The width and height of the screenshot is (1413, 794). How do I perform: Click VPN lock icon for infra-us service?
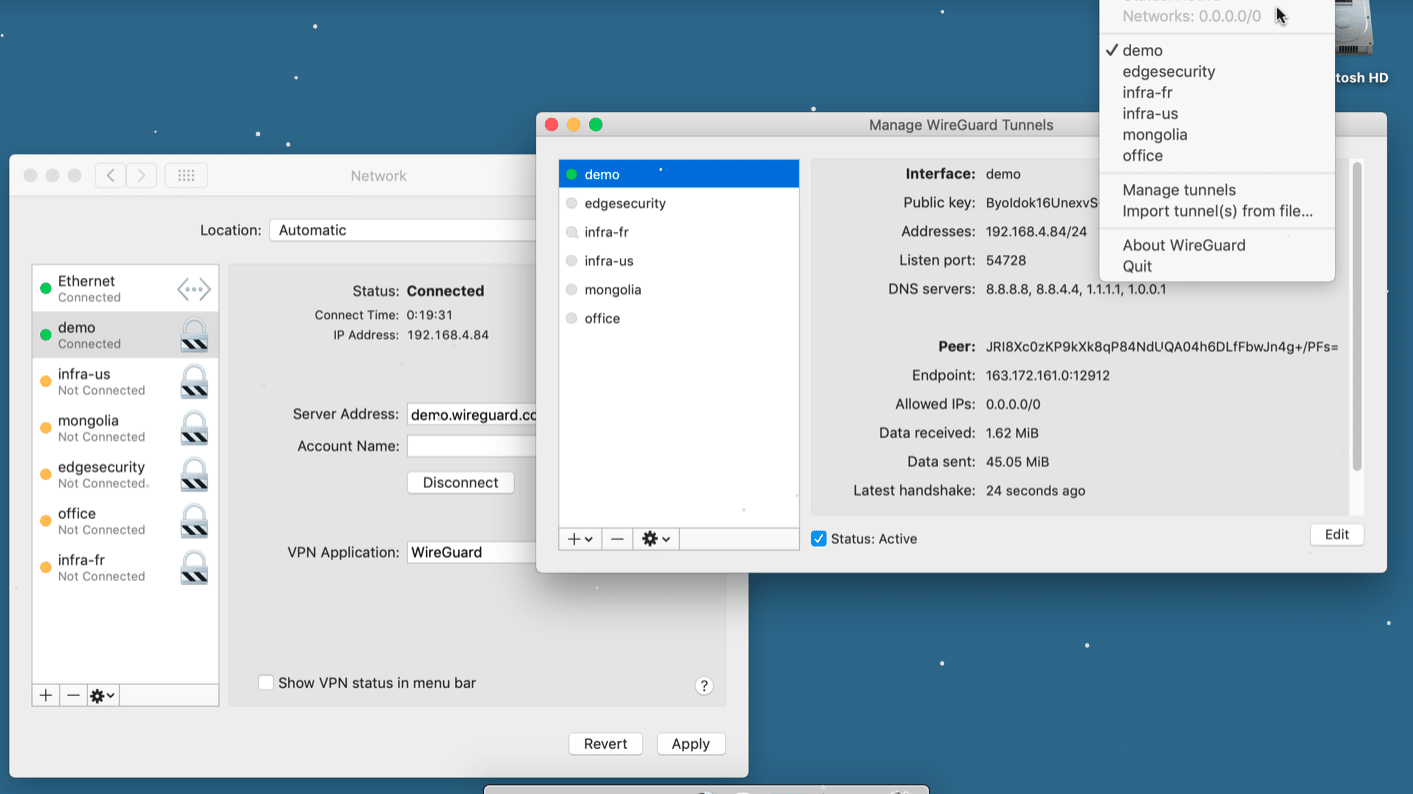(194, 382)
